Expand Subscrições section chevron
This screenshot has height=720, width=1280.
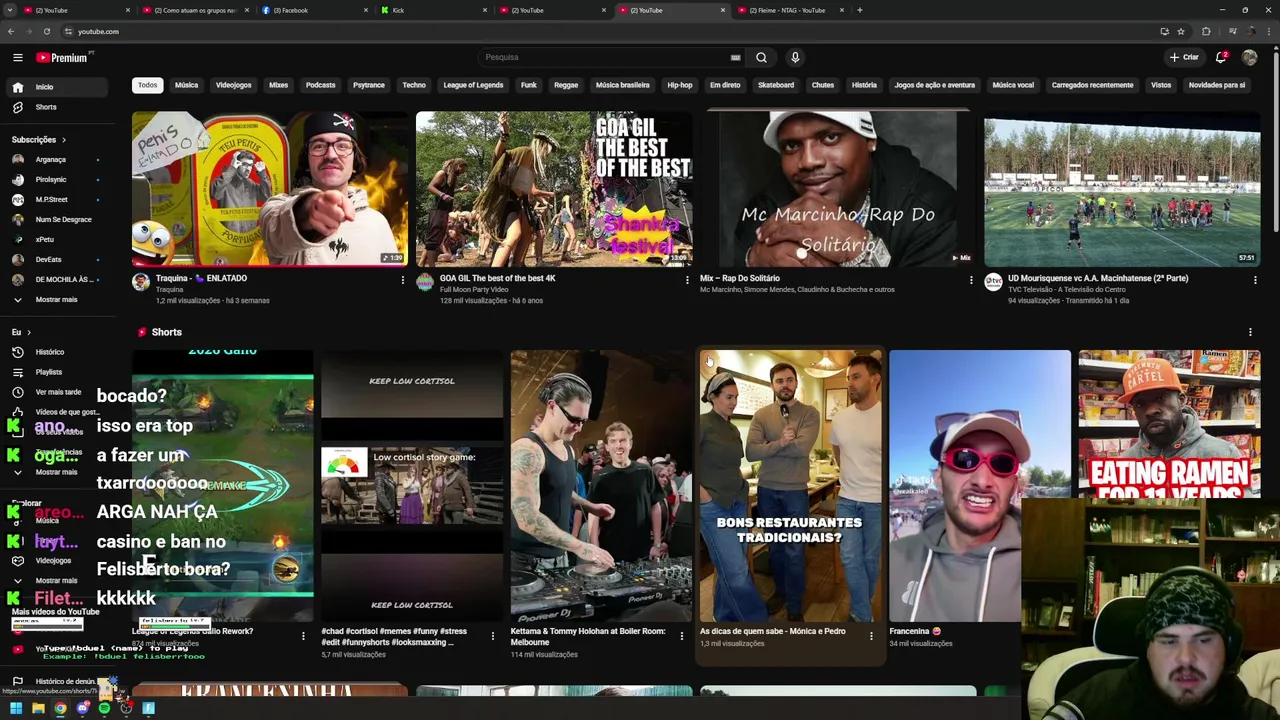click(64, 140)
